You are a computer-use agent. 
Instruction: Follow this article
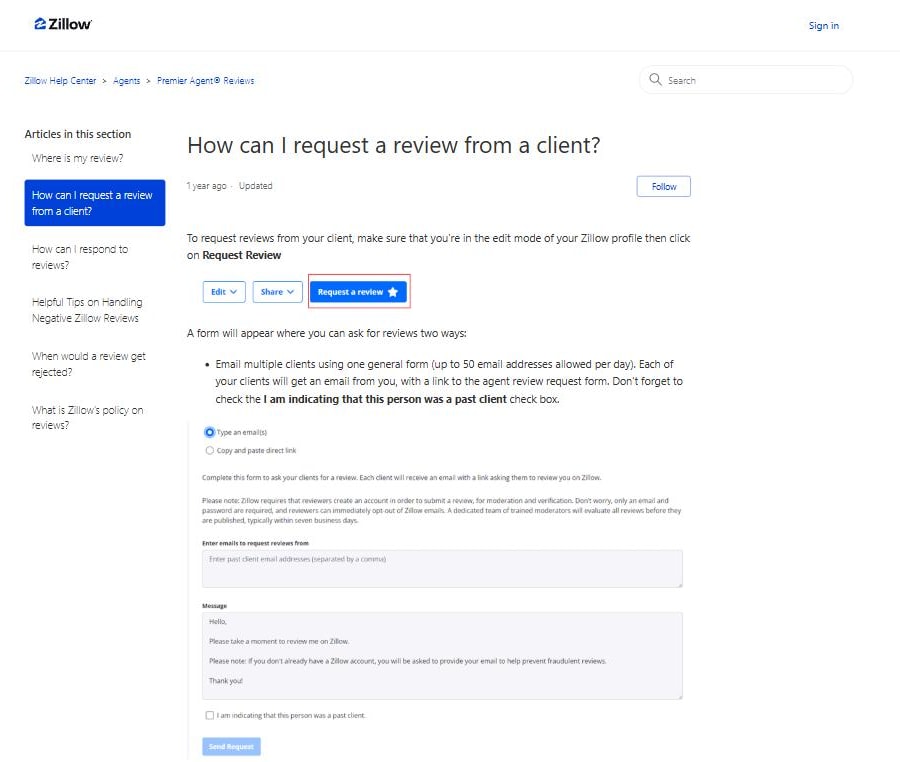664,186
